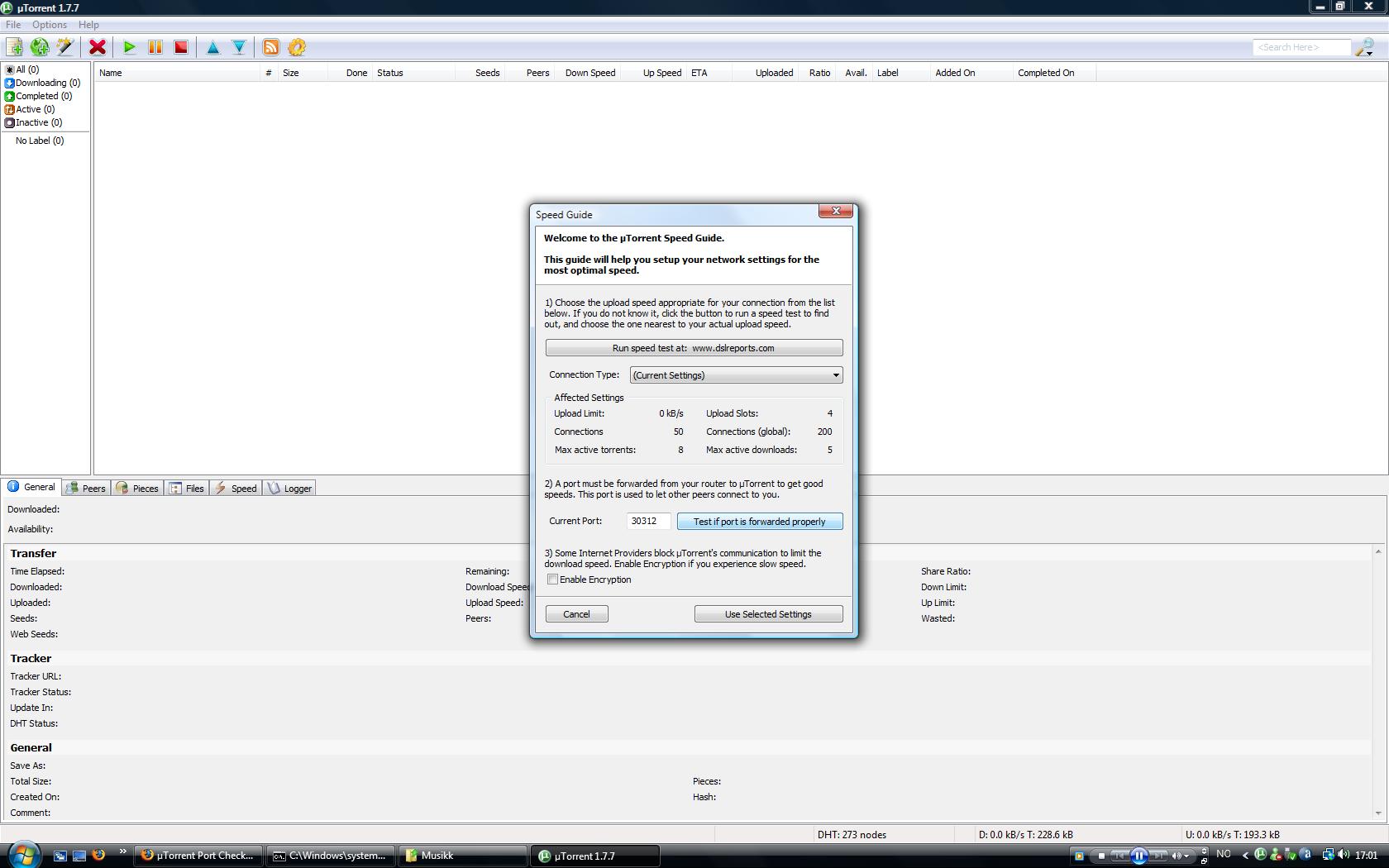Close the Speed Guide dialog
The width and height of the screenshot is (1389, 868).
click(x=835, y=212)
